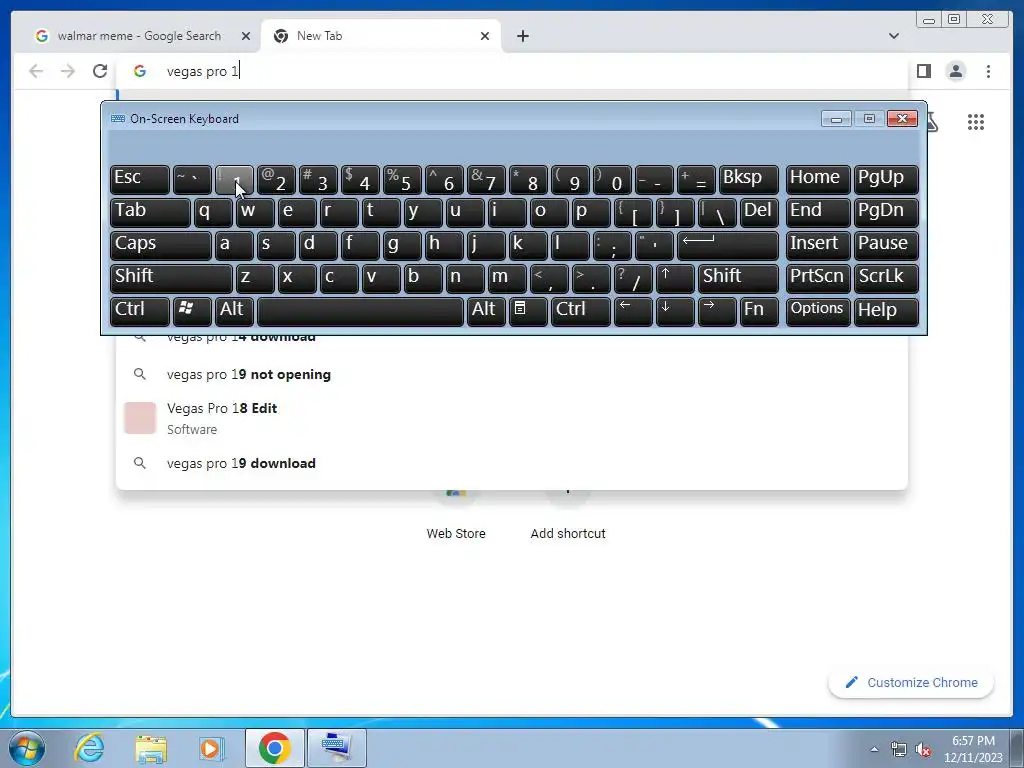Click the left arrow key on keyboard
This screenshot has width=1024, height=768.
pos(633,312)
